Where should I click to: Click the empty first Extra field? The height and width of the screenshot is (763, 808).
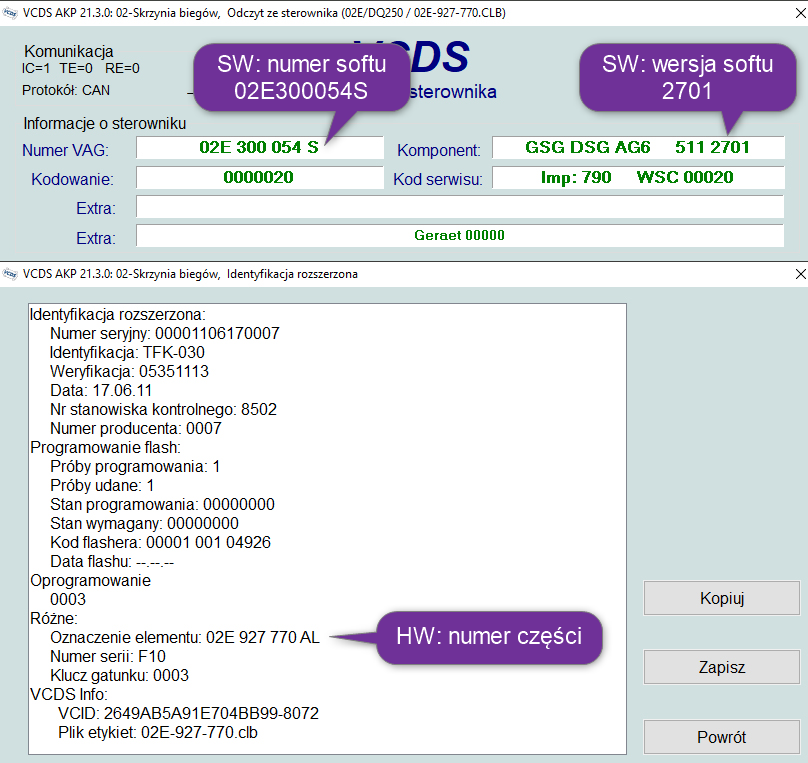[x=460, y=207]
